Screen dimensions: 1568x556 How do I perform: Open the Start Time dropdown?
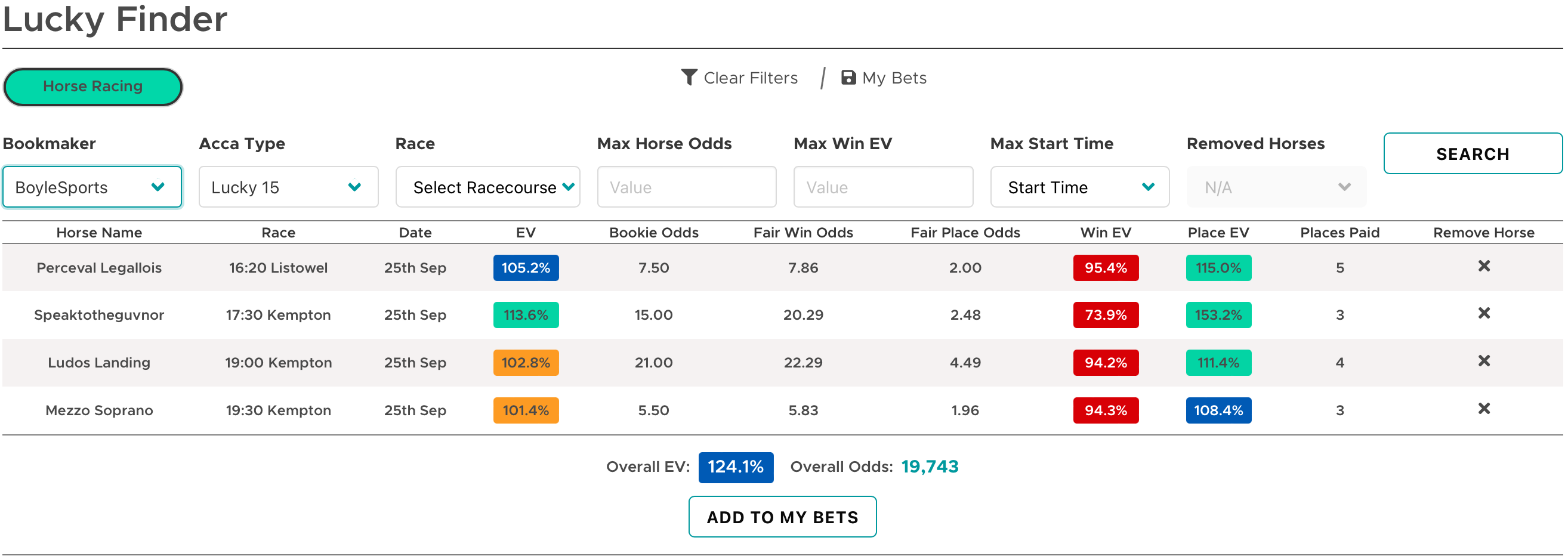coord(1079,187)
